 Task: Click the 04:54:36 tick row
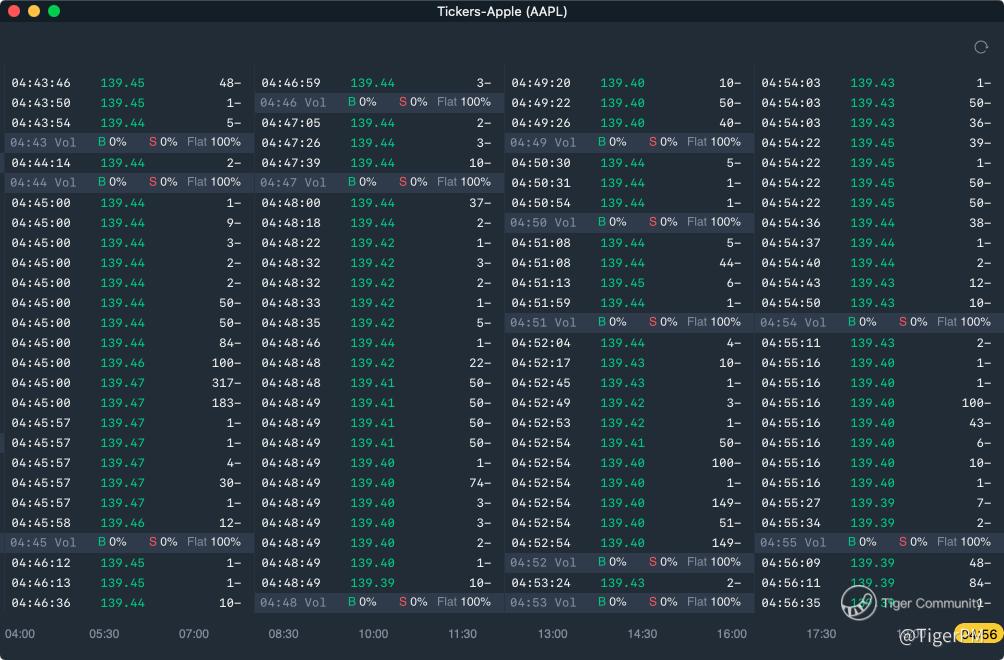tap(879, 223)
